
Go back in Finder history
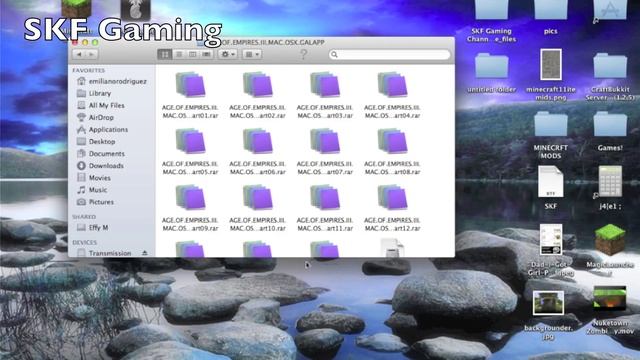[79, 54]
